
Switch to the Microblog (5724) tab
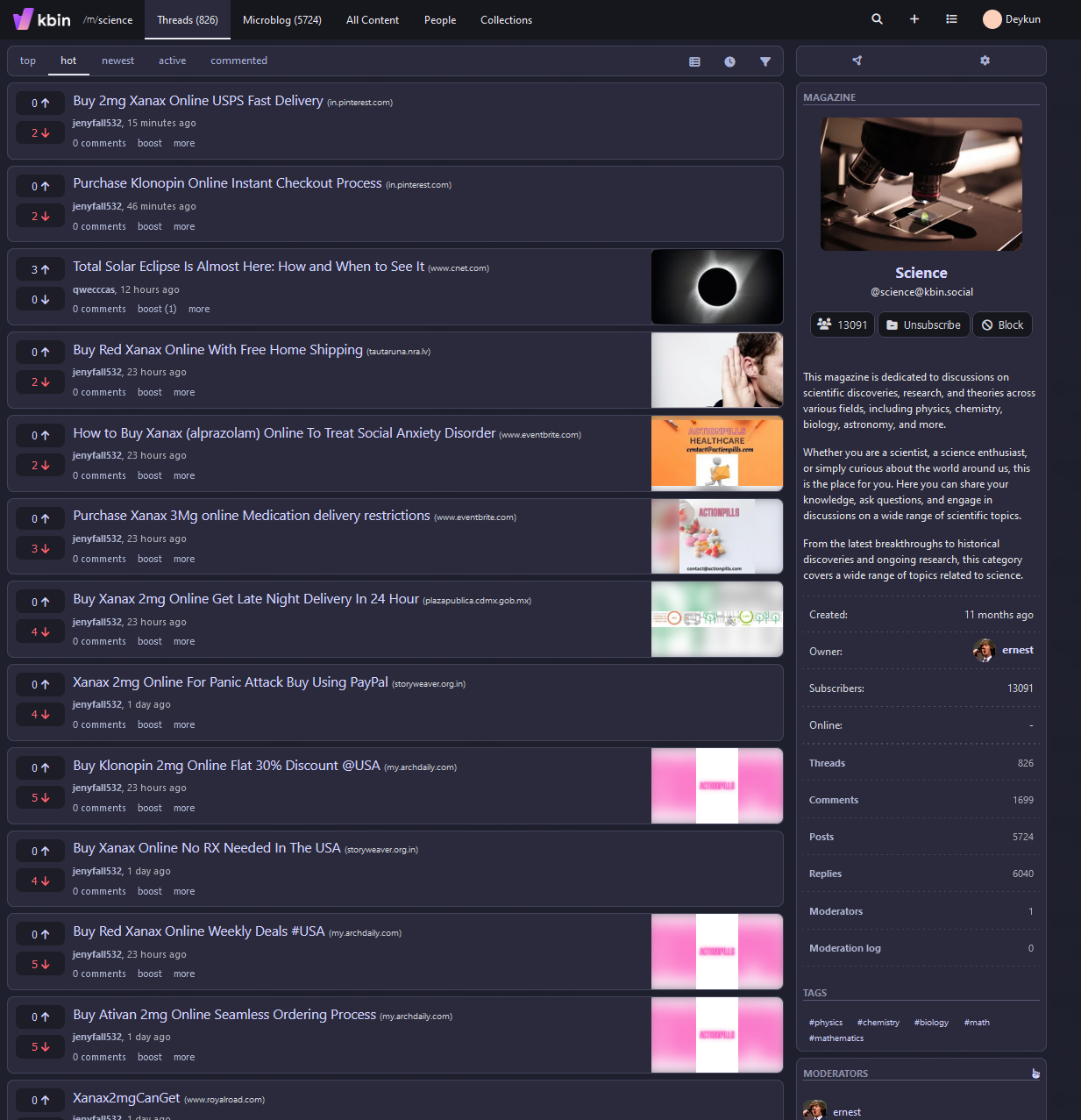click(281, 20)
